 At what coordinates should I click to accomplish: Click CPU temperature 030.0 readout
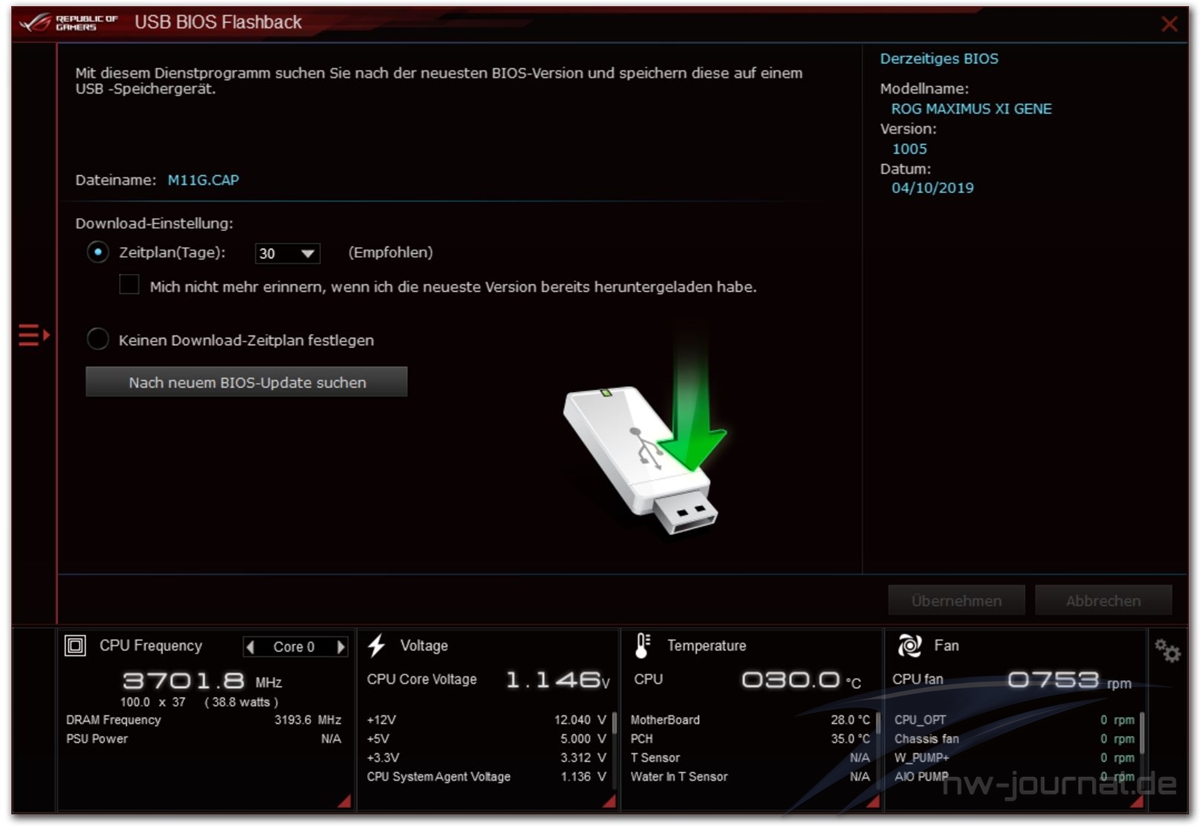click(x=801, y=680)
